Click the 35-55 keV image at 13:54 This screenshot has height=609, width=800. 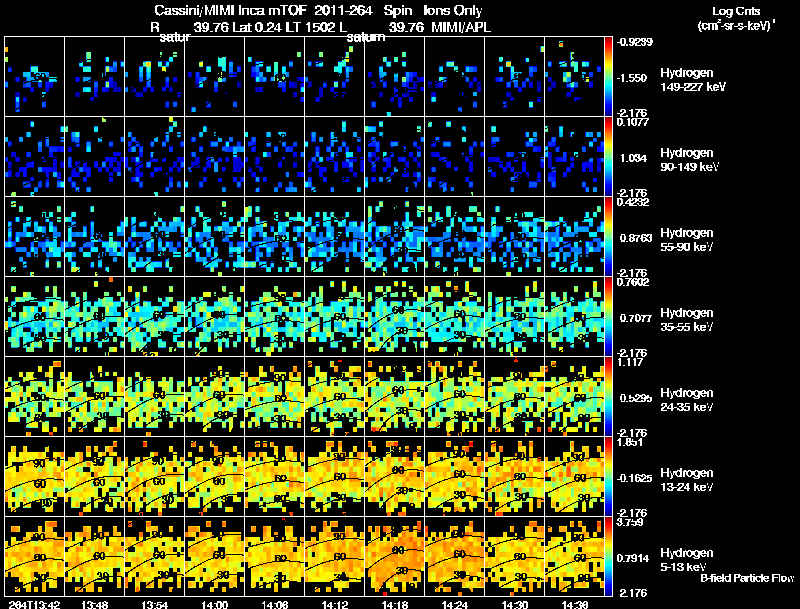154,317
